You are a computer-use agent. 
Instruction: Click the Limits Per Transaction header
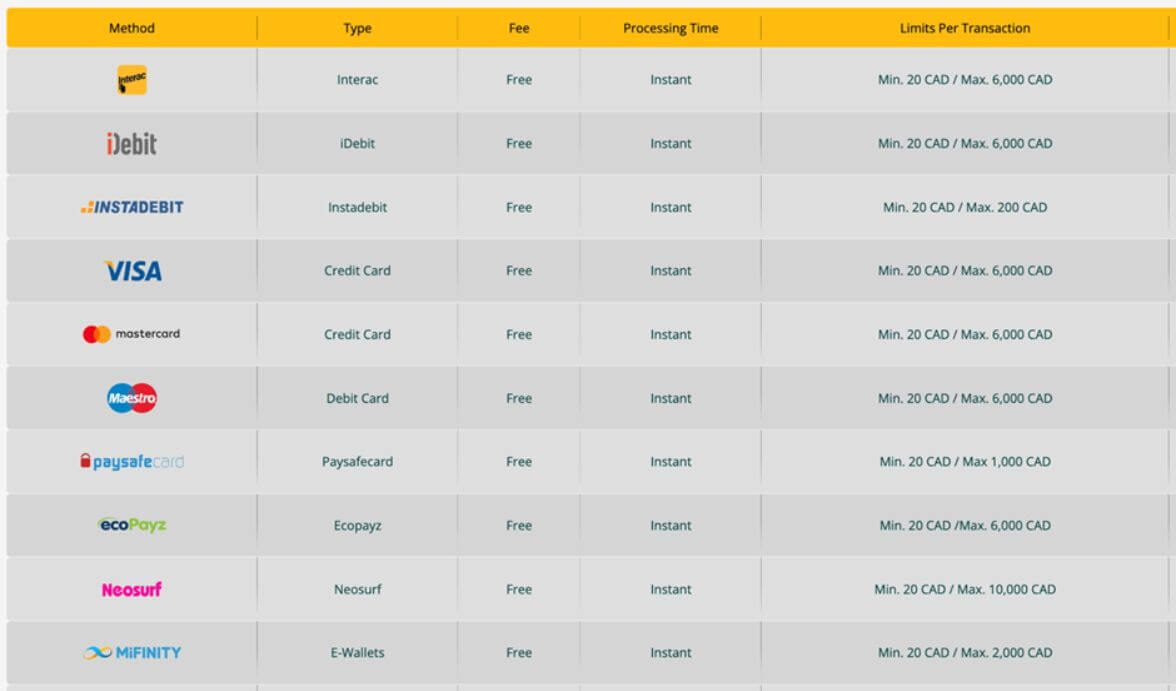click(964, 29)
